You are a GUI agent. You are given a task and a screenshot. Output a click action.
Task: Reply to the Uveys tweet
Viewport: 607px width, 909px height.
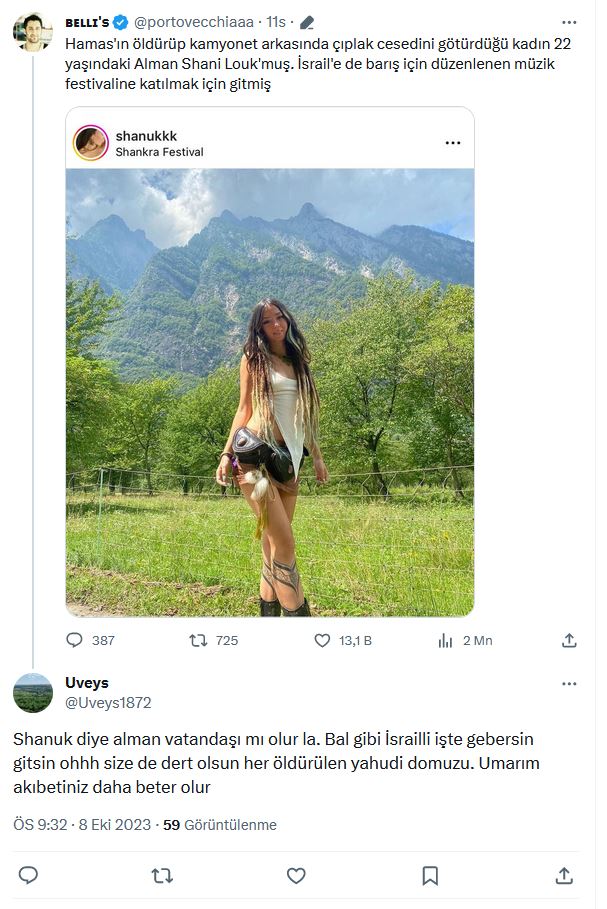pyautogui.click(x=28, y=875)
